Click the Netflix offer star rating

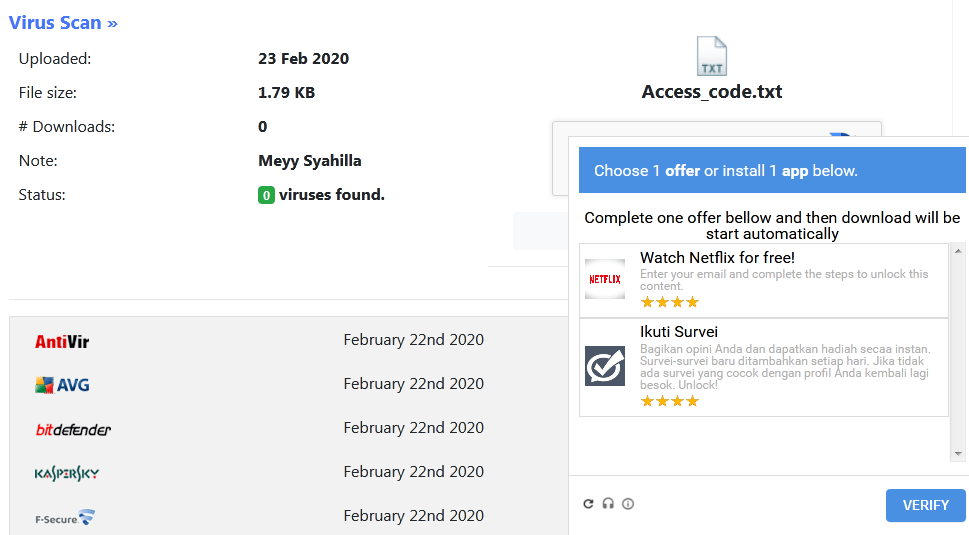pyautogui.click(x=669, y=302)
